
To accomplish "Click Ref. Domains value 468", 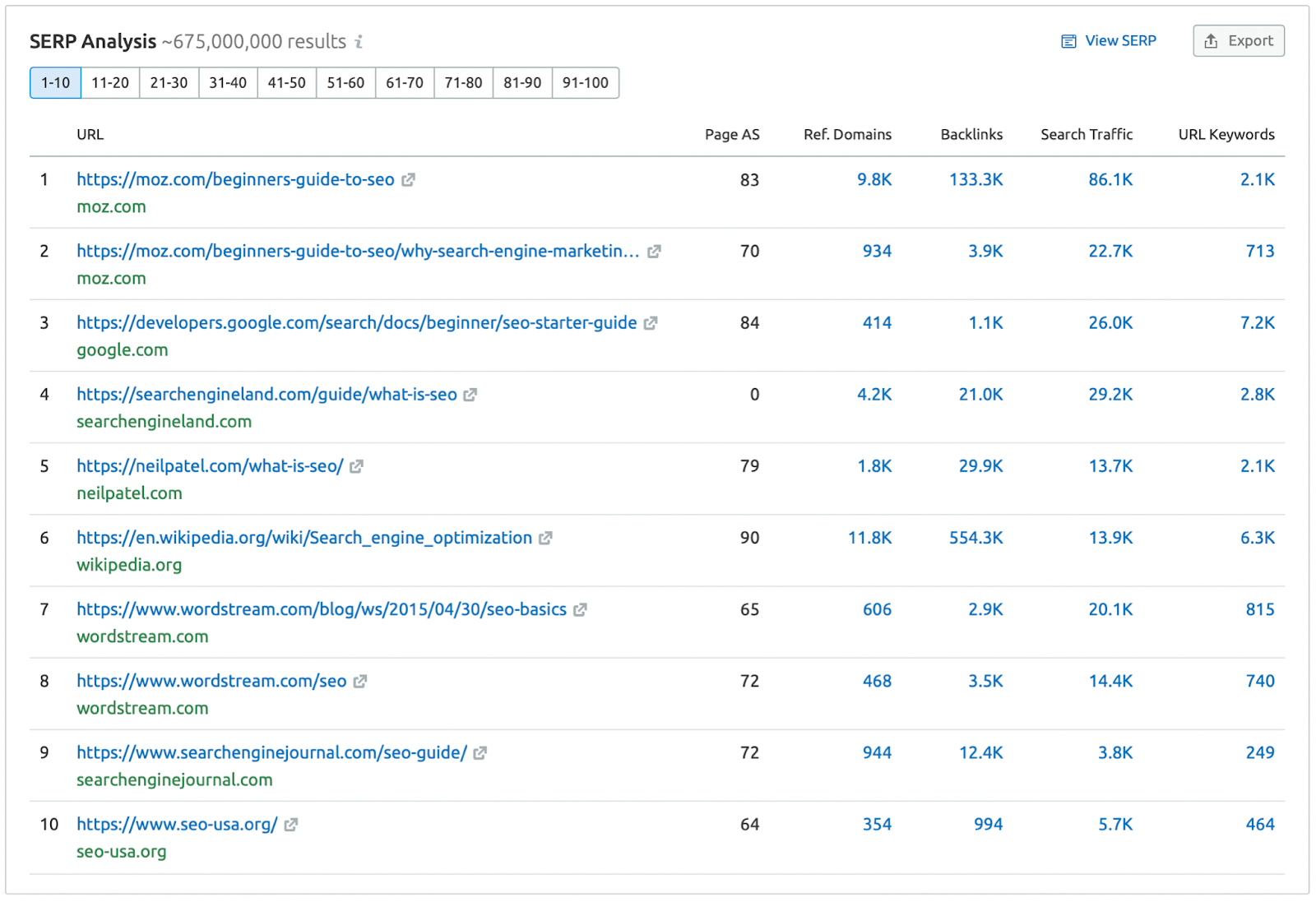I will click(877, 680).
